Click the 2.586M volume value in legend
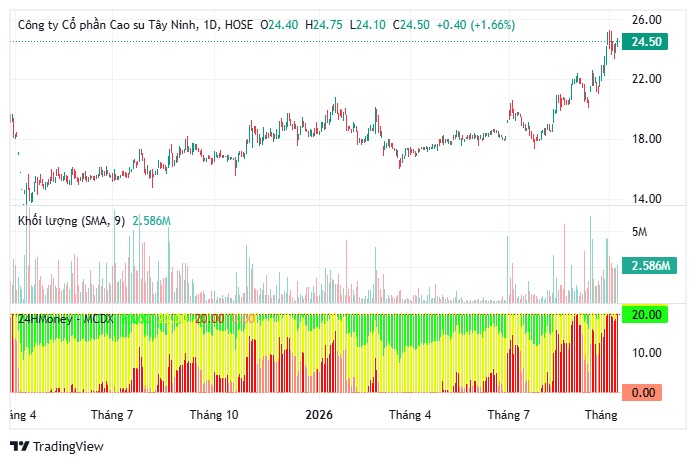This screenshot has width=696, height=464. [x=151, y=221]
